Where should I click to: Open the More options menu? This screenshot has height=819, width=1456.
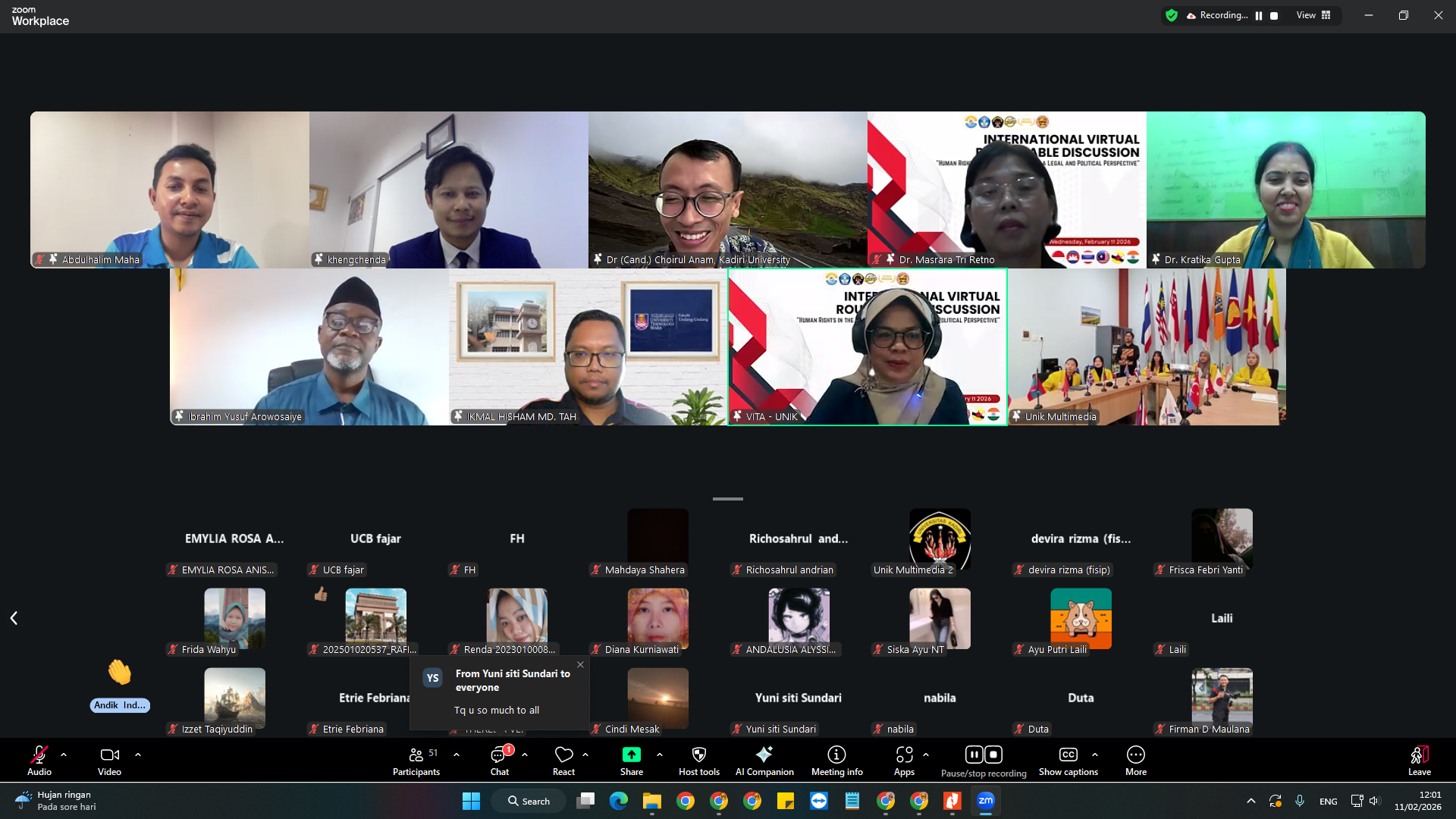tap(1135, 761)
